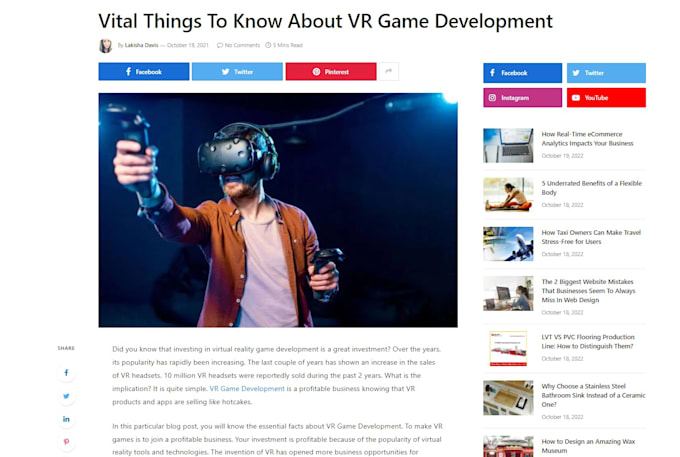
Task: Click office desk thumbnail for Website Mistakes post
Action: pyautogui.click(x=508, y=294)
